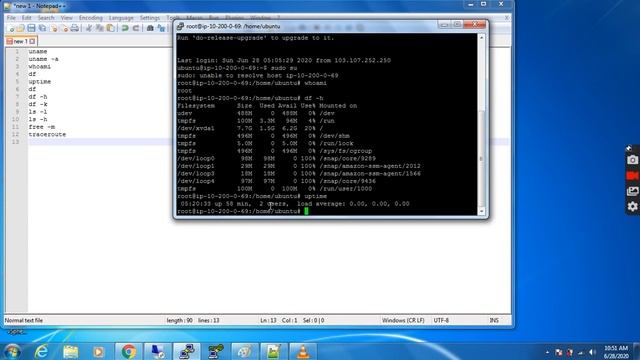Open the Settings menu in Notepad++
The width and height of the screenshot is (640, 360).
149,18
